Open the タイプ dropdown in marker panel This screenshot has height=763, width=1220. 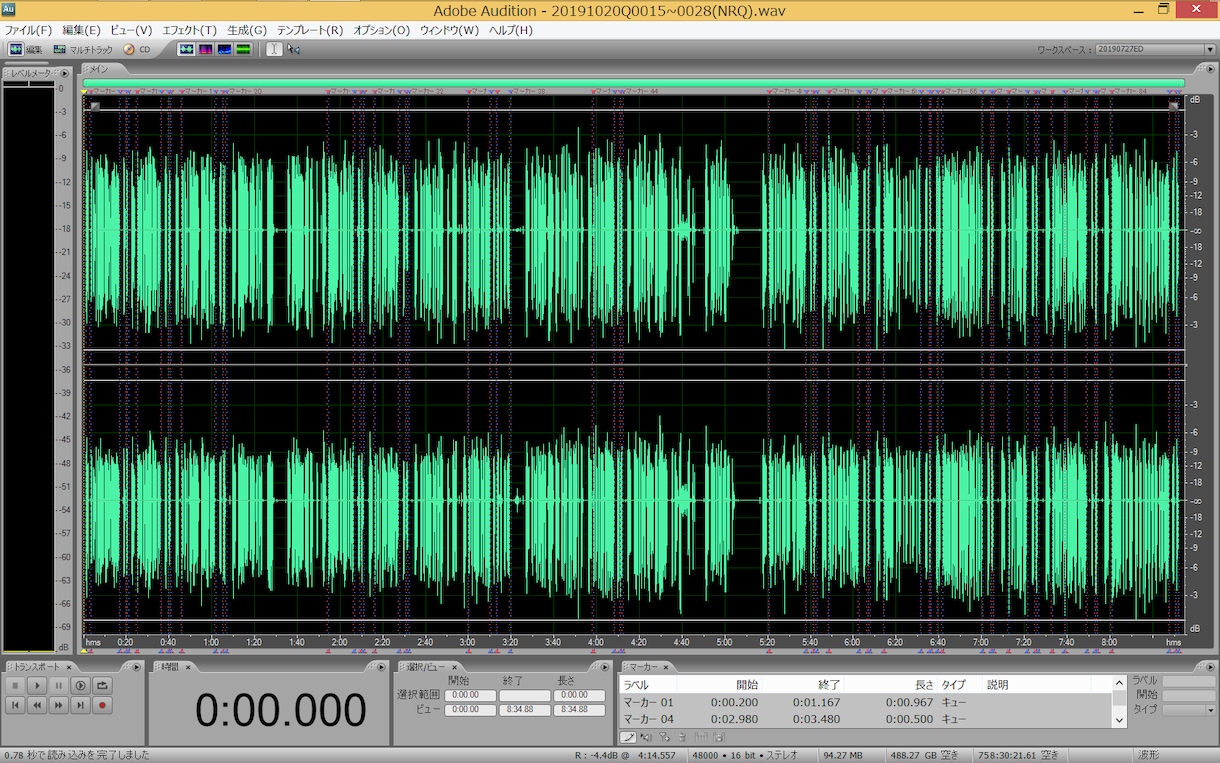[x=1190, y=709]
